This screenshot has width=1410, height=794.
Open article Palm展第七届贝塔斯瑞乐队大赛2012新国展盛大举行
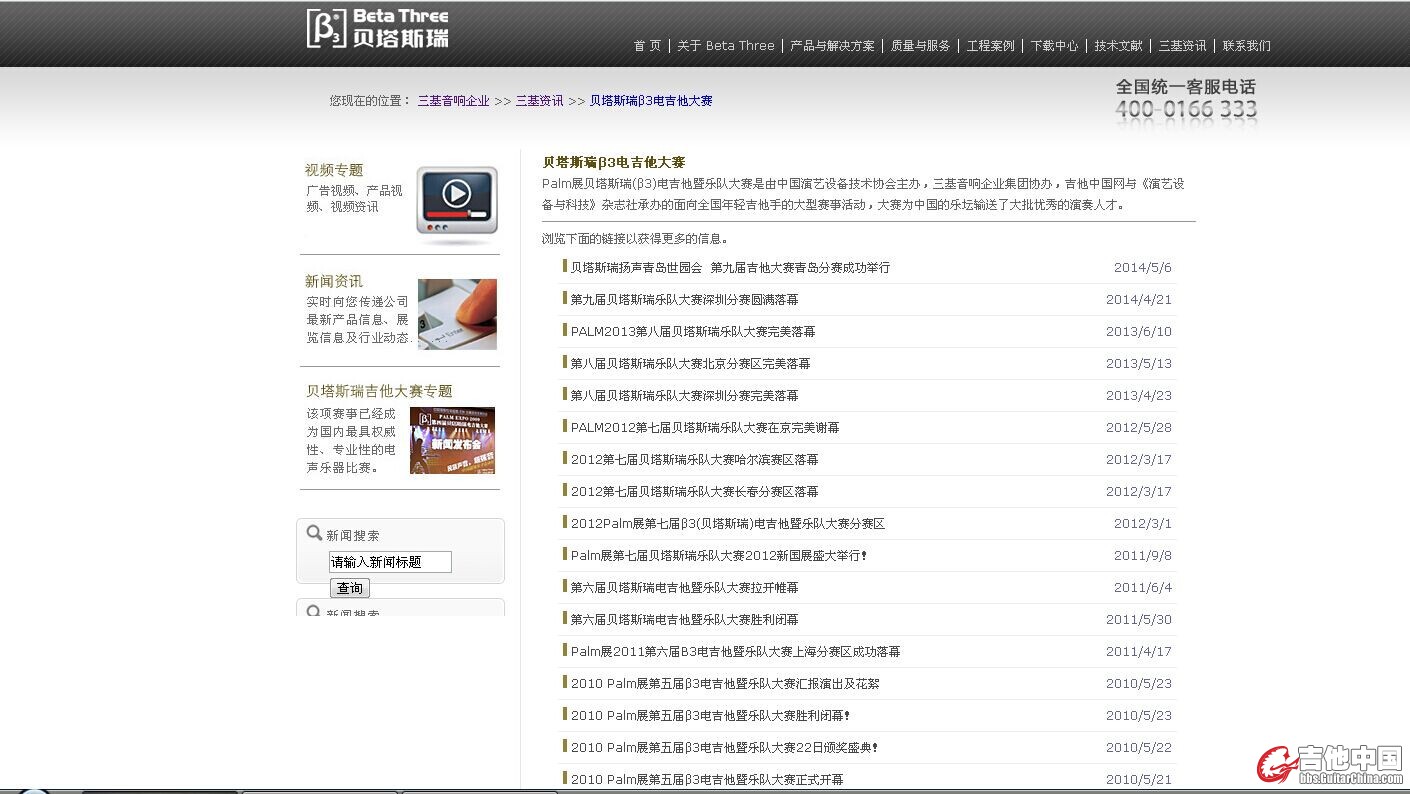(719, 556)
